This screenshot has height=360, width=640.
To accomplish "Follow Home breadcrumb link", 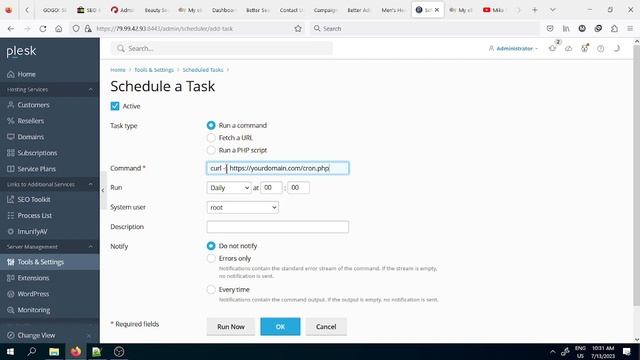I will pos(118,70).
